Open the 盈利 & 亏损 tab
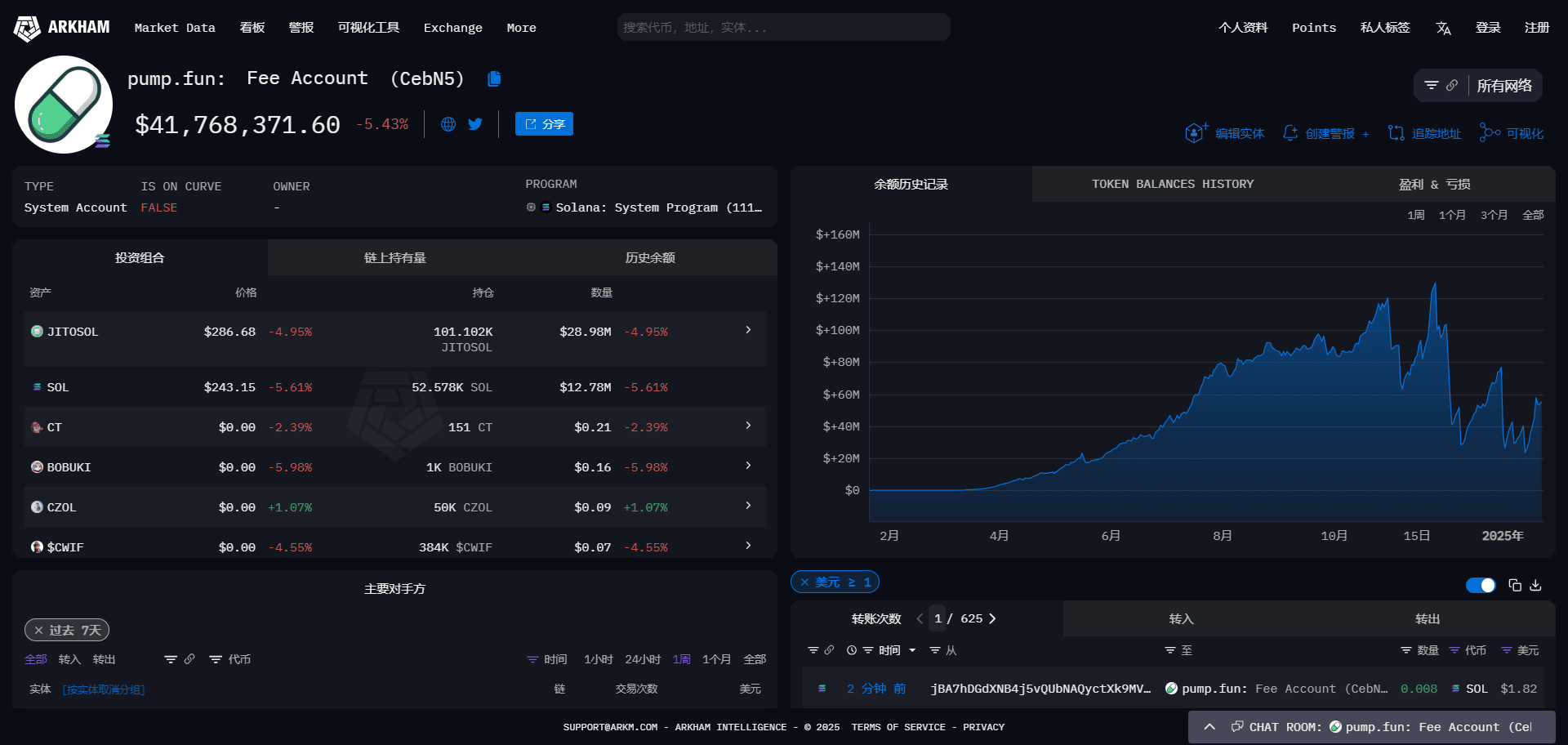1568x745 pixels. 1434,185
